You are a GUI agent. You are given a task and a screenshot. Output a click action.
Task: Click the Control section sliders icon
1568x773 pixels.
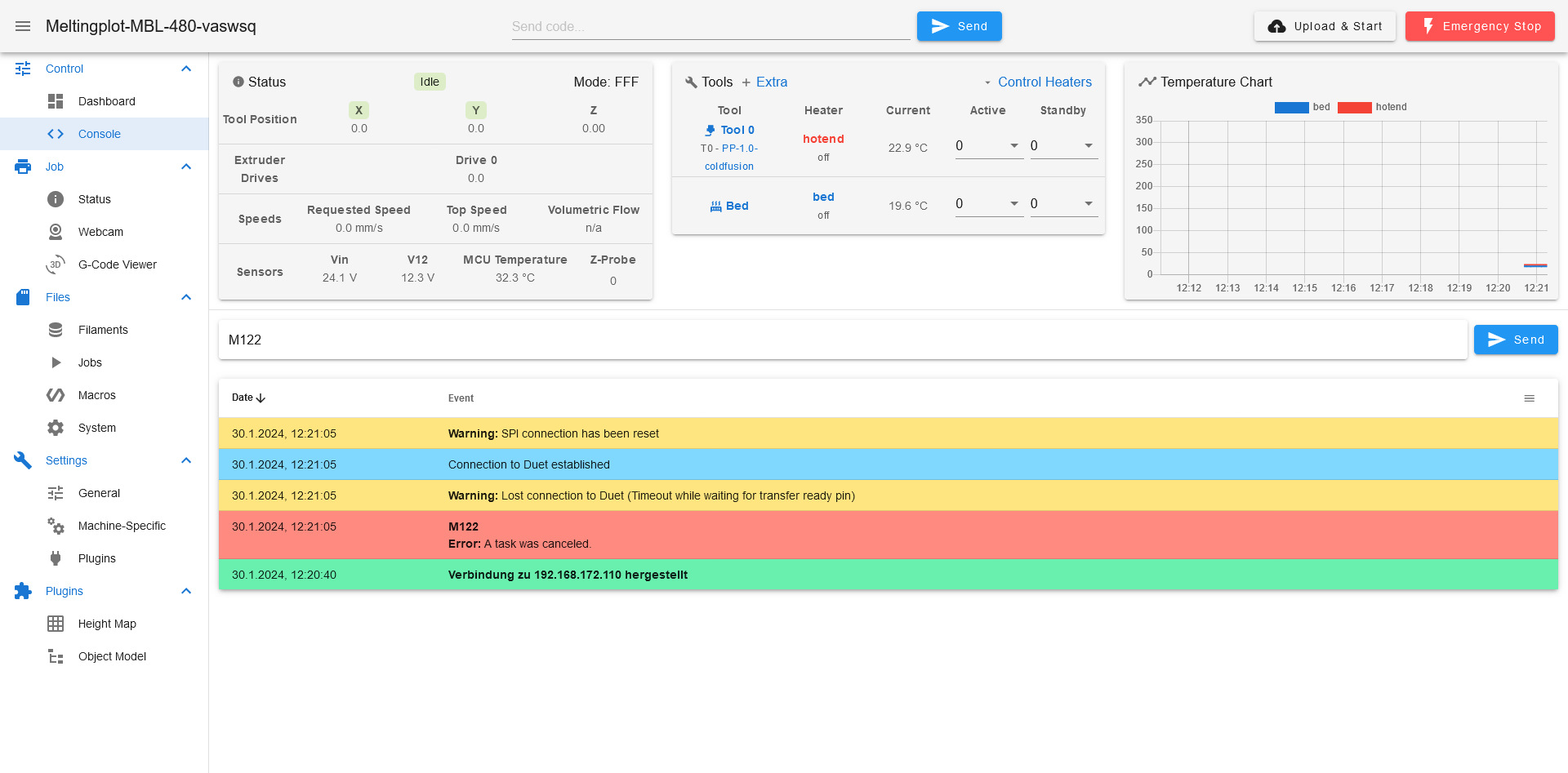pos(23,69)
